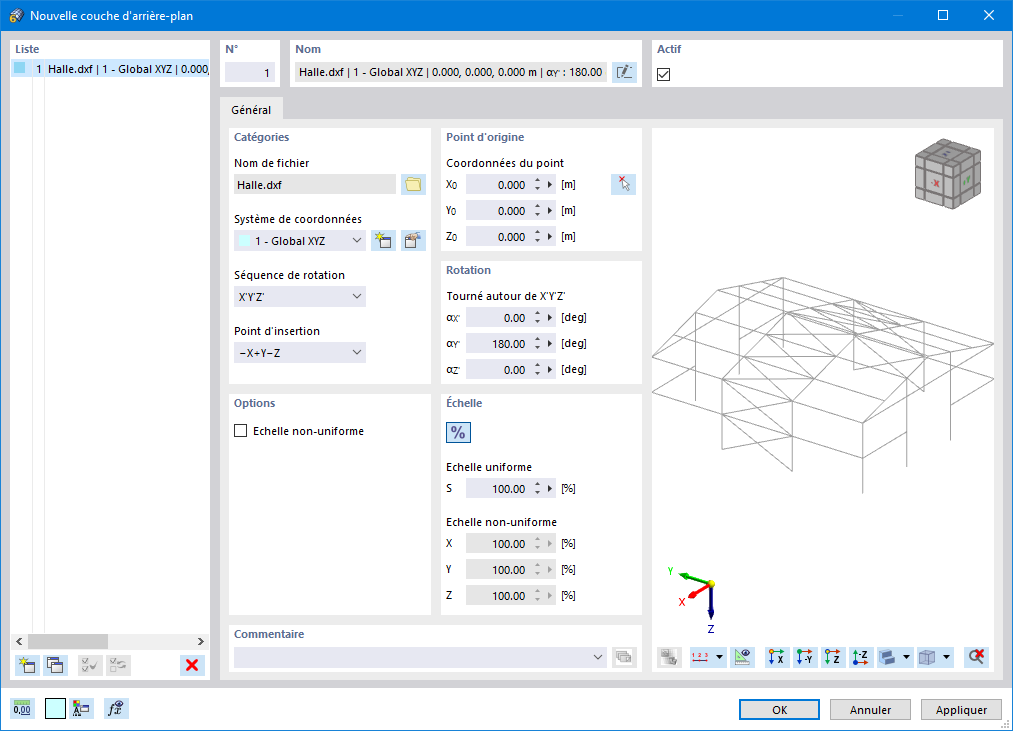Open render cube dropdown arrow
Viewport: 1013px width, 731px height.
coord(946,657)
